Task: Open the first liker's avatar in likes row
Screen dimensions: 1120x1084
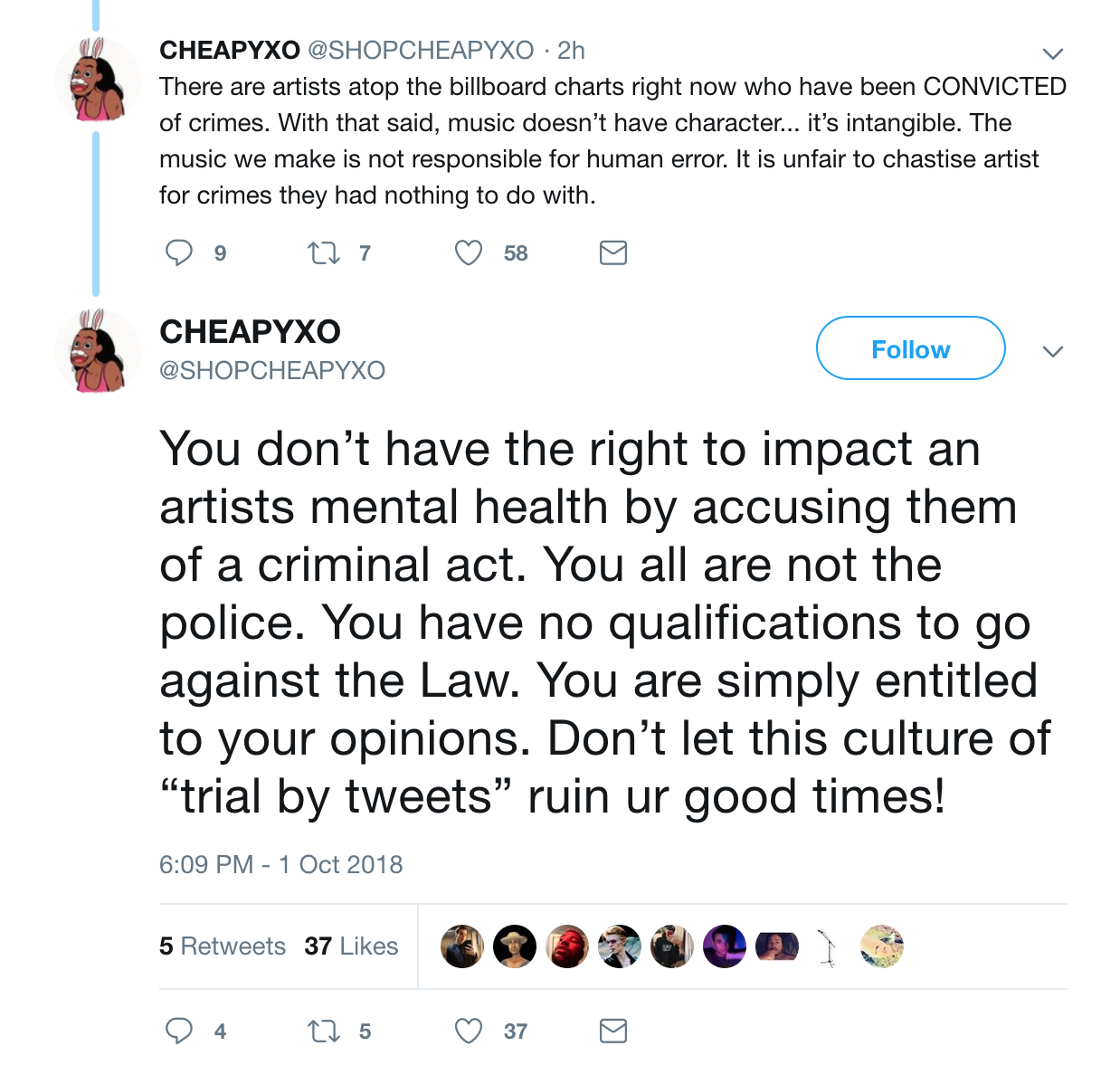Action: 461,946
